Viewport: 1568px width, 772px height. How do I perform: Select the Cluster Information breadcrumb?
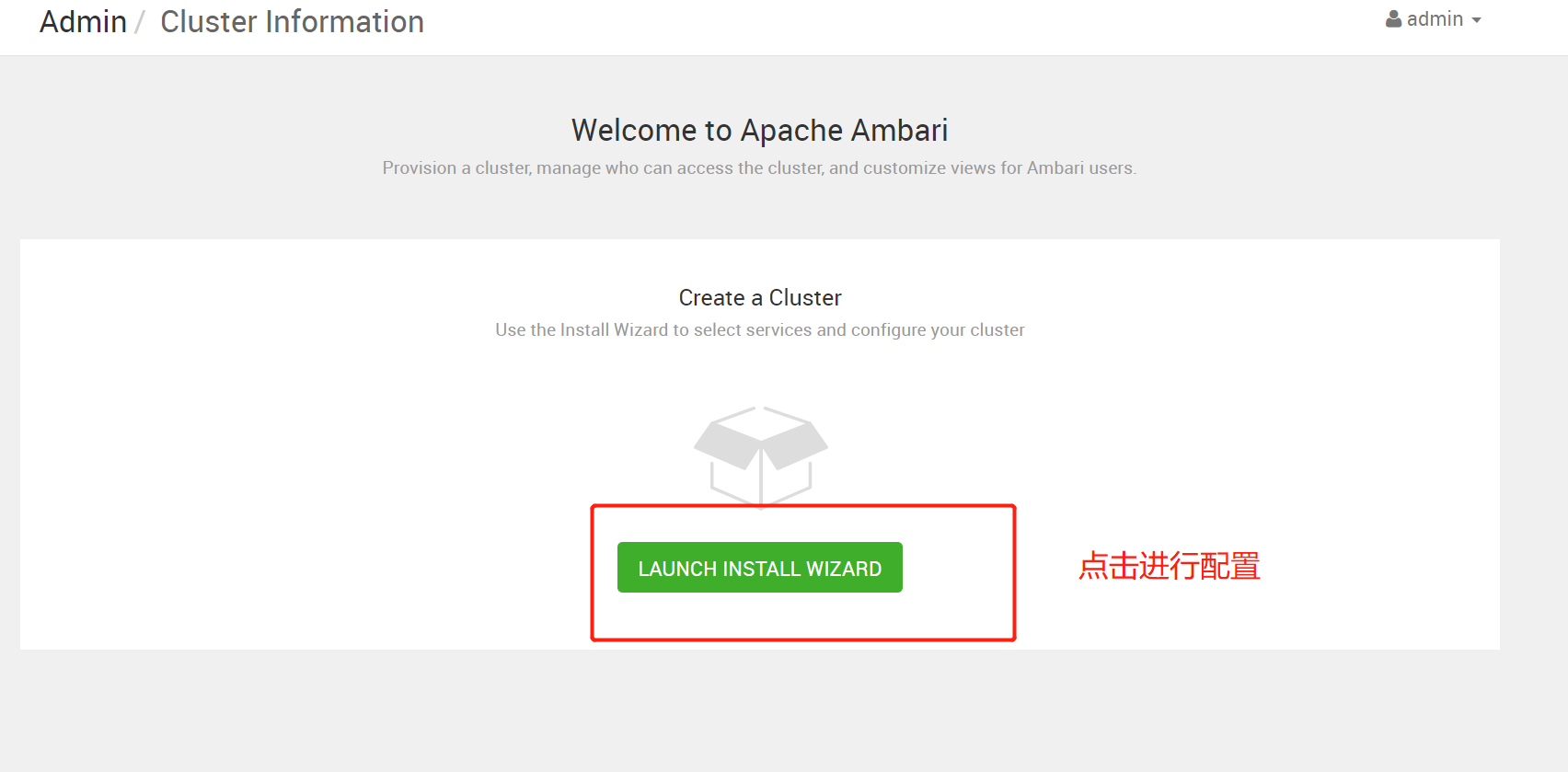pyautogui.click(x=292, y=21)
